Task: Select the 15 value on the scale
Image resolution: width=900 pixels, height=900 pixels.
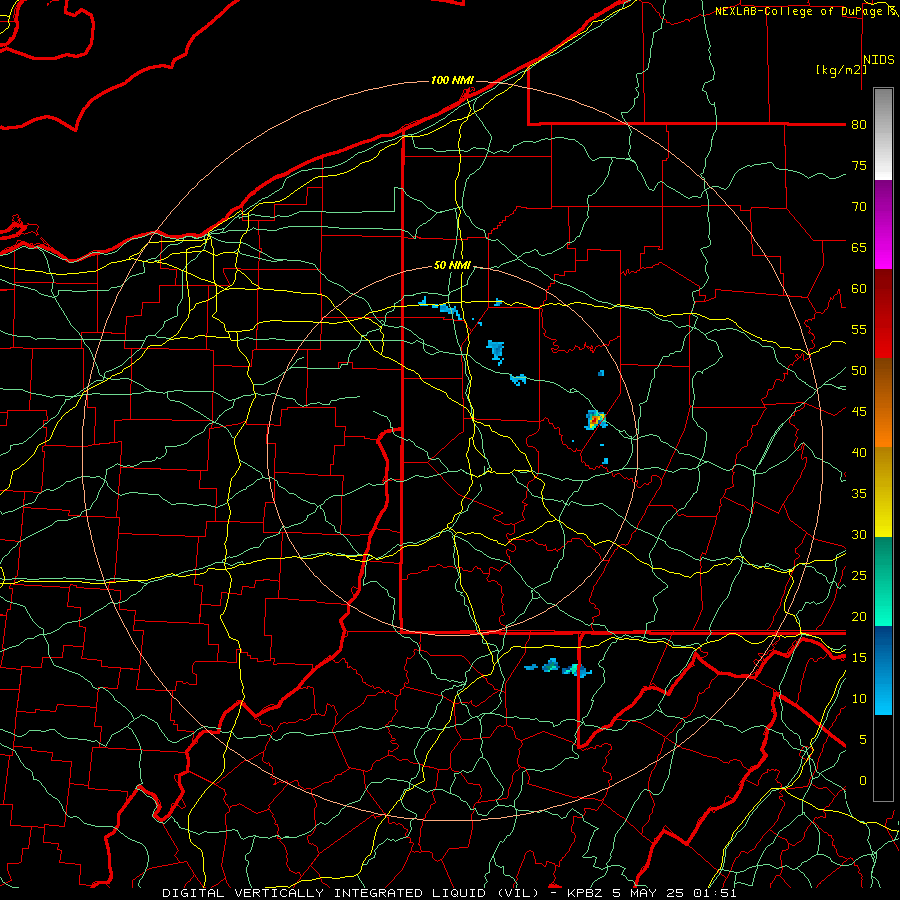Action: tap(859, 658)
